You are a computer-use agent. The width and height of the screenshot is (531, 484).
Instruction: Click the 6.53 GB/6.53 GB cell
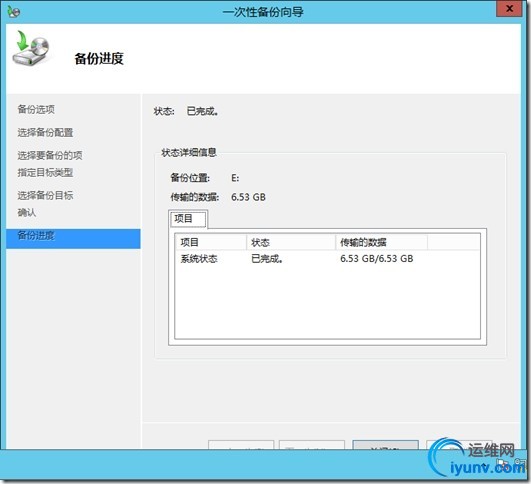(377, 259)
